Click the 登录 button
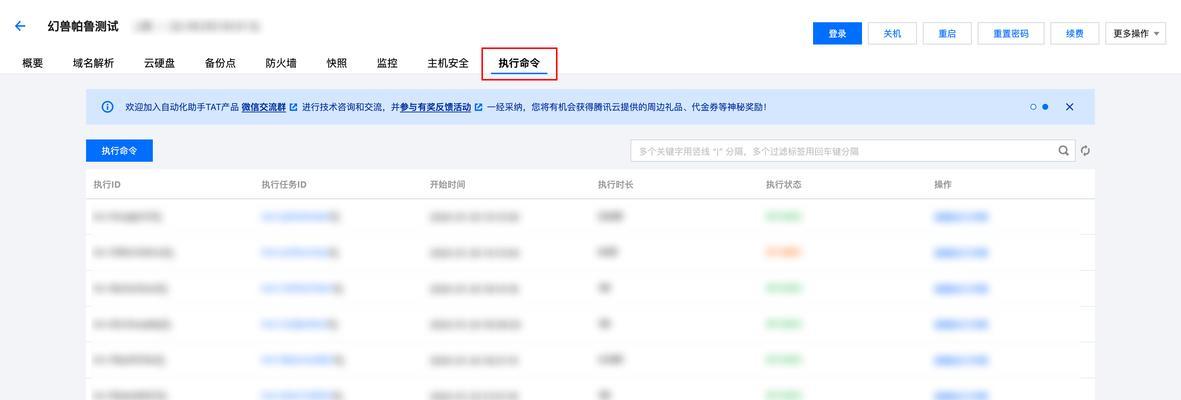 838,33
